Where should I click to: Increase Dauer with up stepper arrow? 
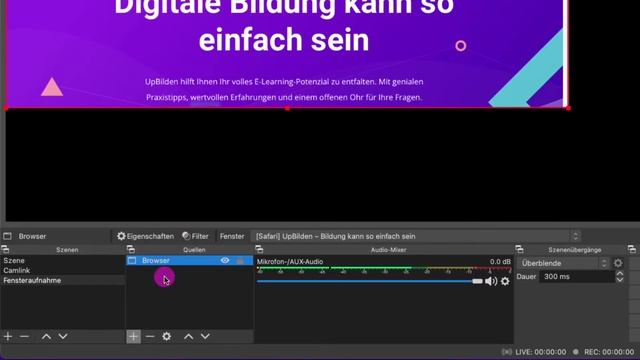pyautogui.click(x=620, y=273)
